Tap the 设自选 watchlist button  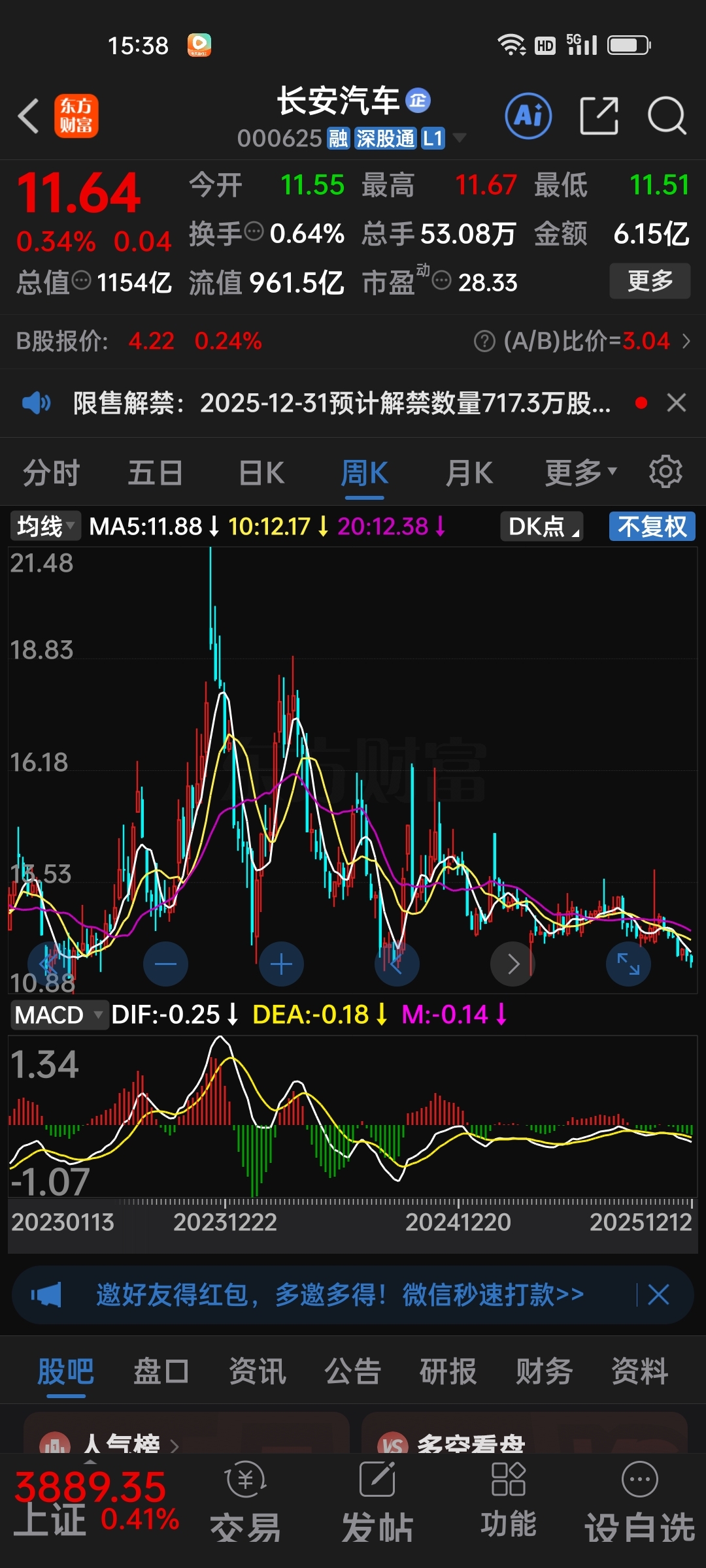(x=640, y=1503)
